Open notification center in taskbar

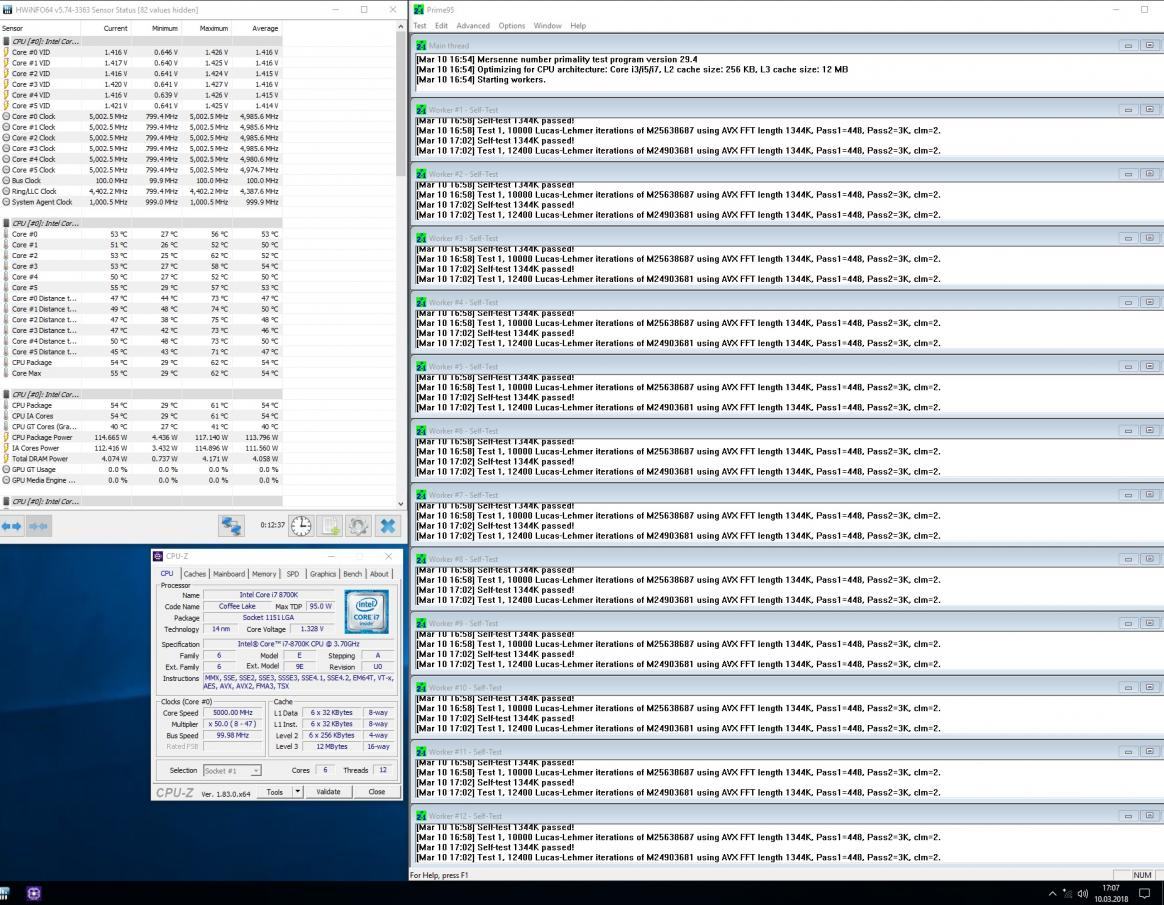1145,894
